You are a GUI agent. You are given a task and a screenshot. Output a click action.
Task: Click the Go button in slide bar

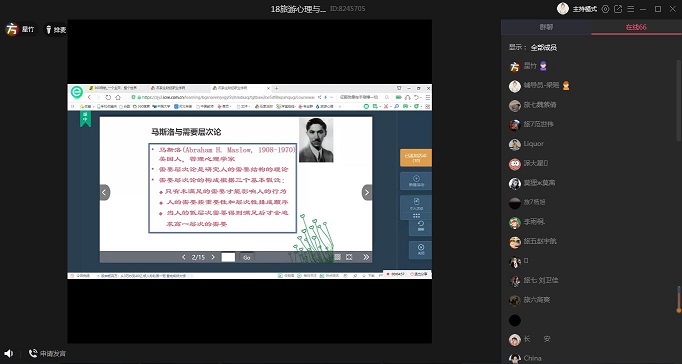[247, 257]
